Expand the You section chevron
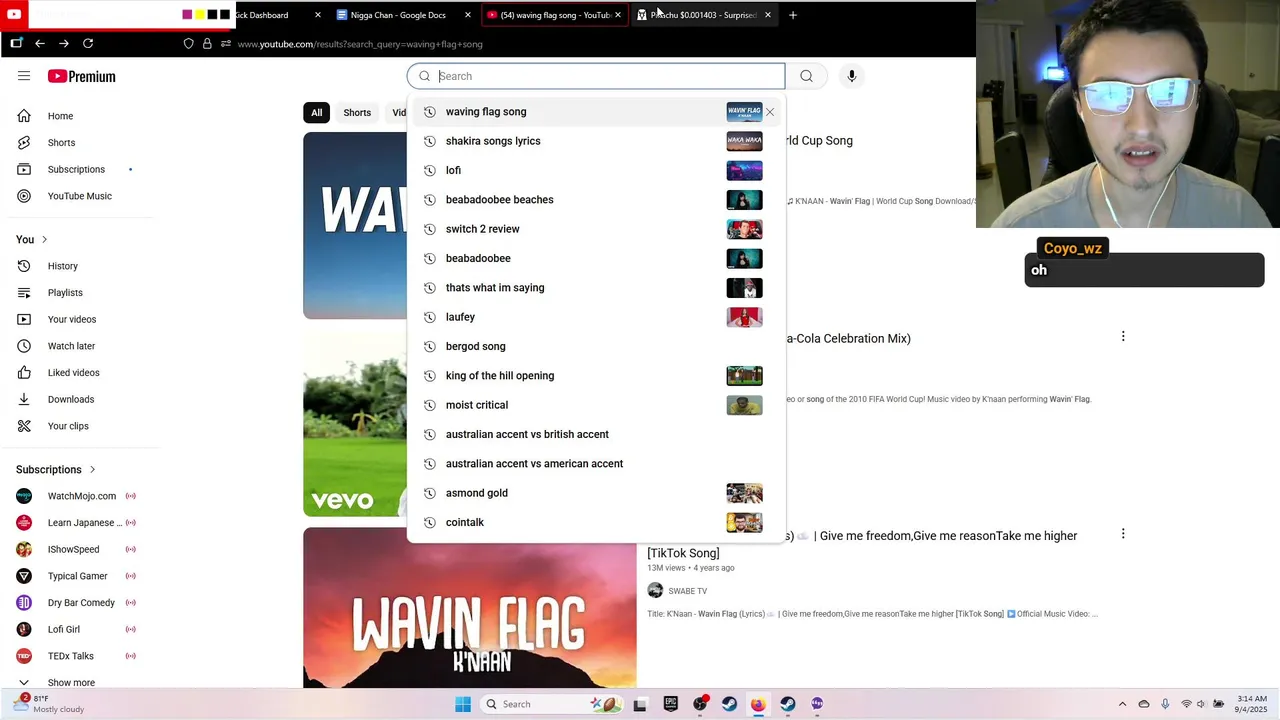 click(x=44, y=239)
